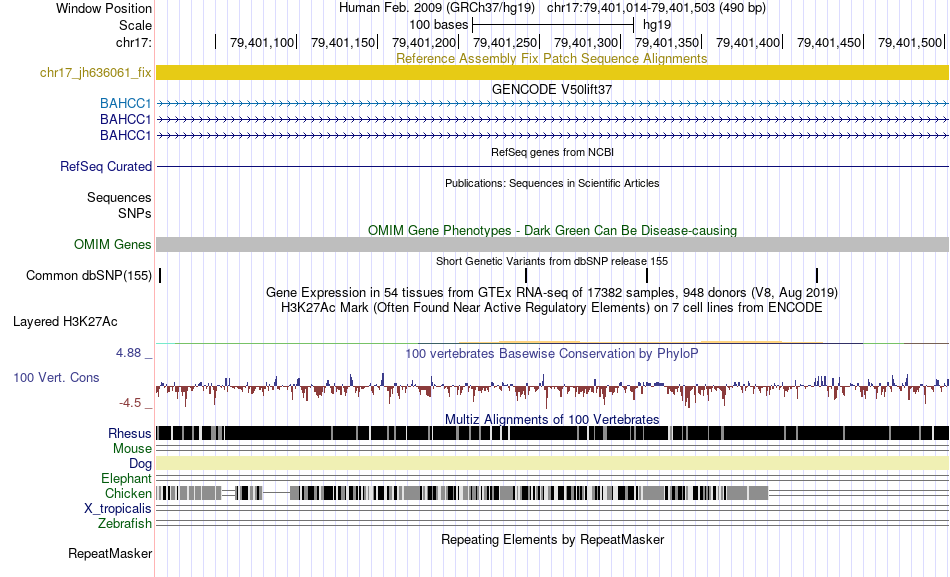Viewport: 950px width, 577px height.
Task: Click the Window Position track label
Action: click(104, 8)
